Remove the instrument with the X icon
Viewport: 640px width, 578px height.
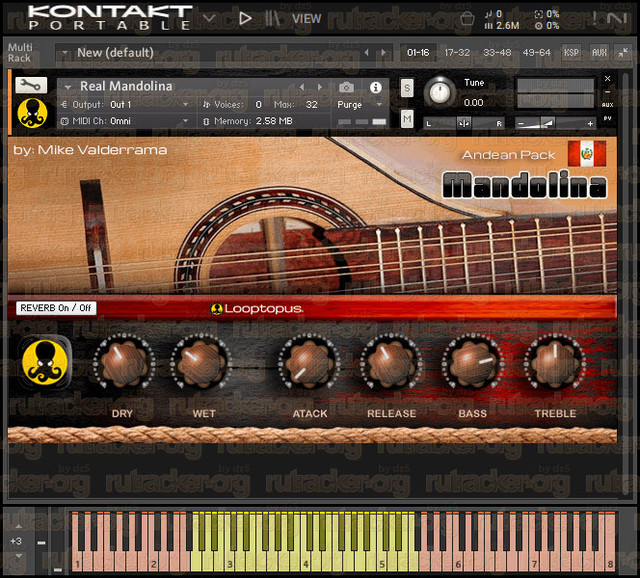tap(607, 78)
